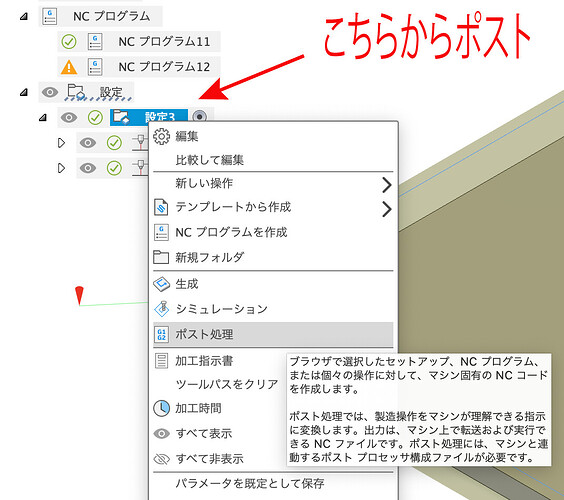This screenshot has height=500, width=564.
Task: Toggle visibility of second operation under 設定3
Action: tap(88, 168)
